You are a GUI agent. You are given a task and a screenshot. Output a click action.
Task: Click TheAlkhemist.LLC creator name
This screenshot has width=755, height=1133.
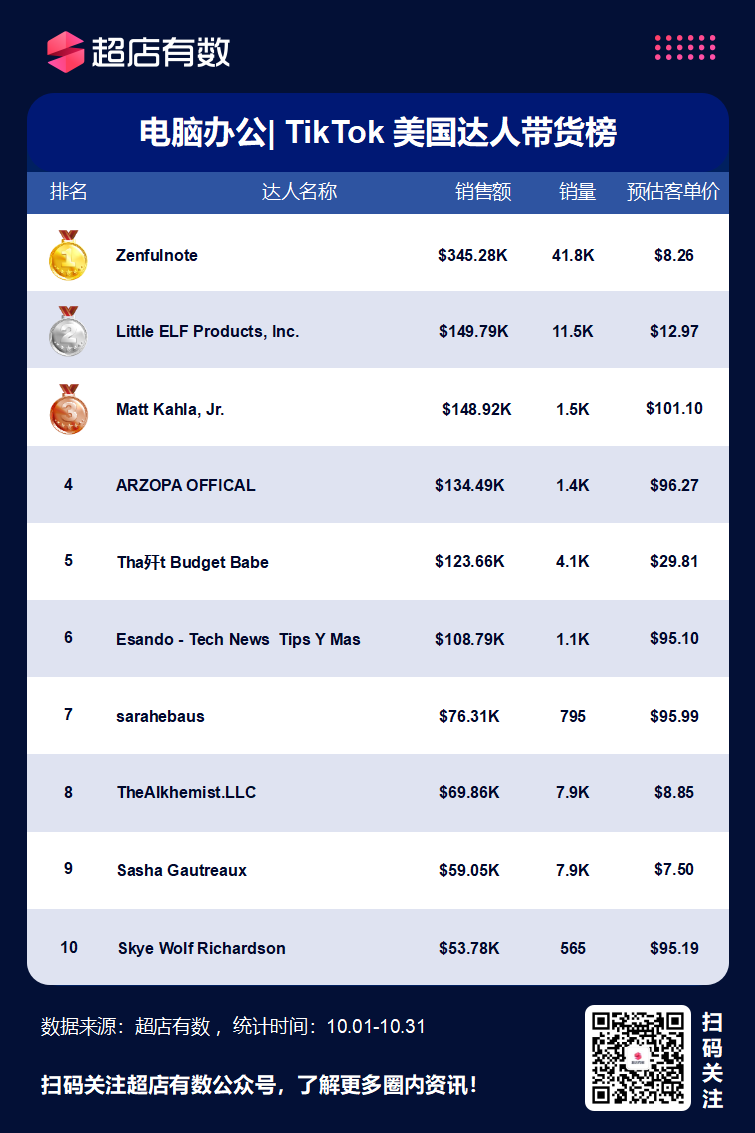[x=186, y=793]
